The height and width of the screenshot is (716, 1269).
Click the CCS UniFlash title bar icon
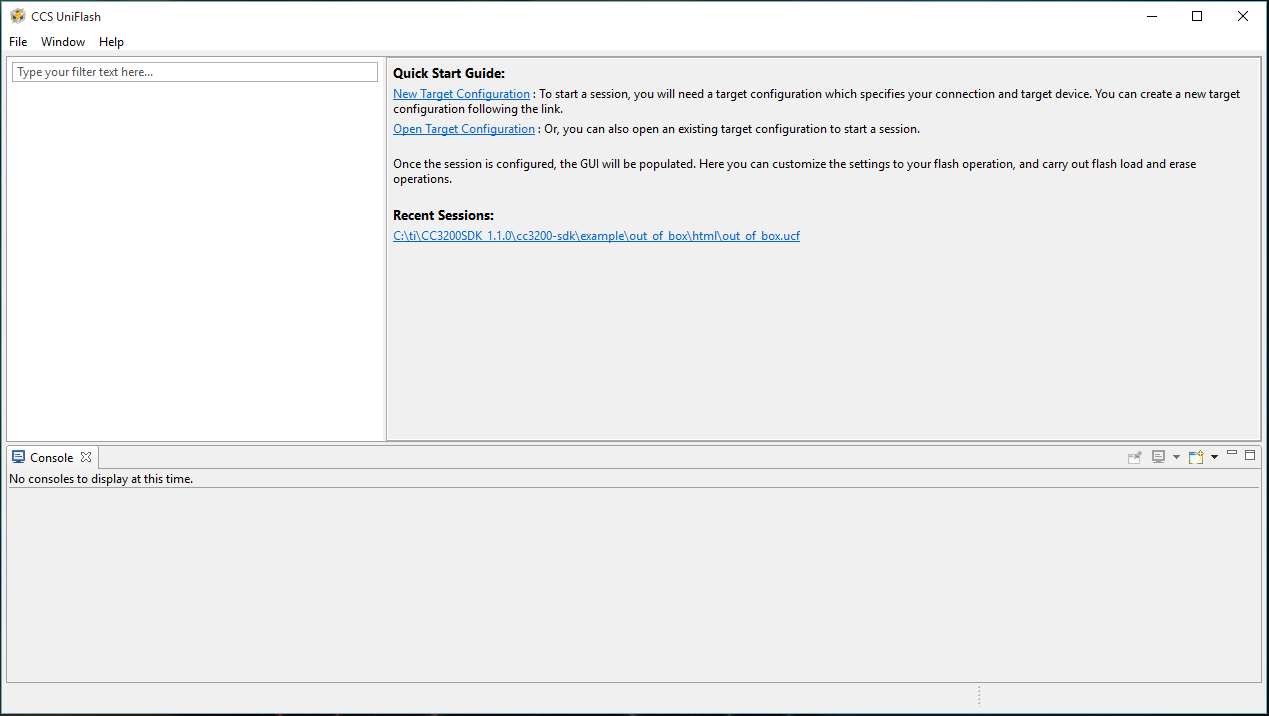[17, 16]
